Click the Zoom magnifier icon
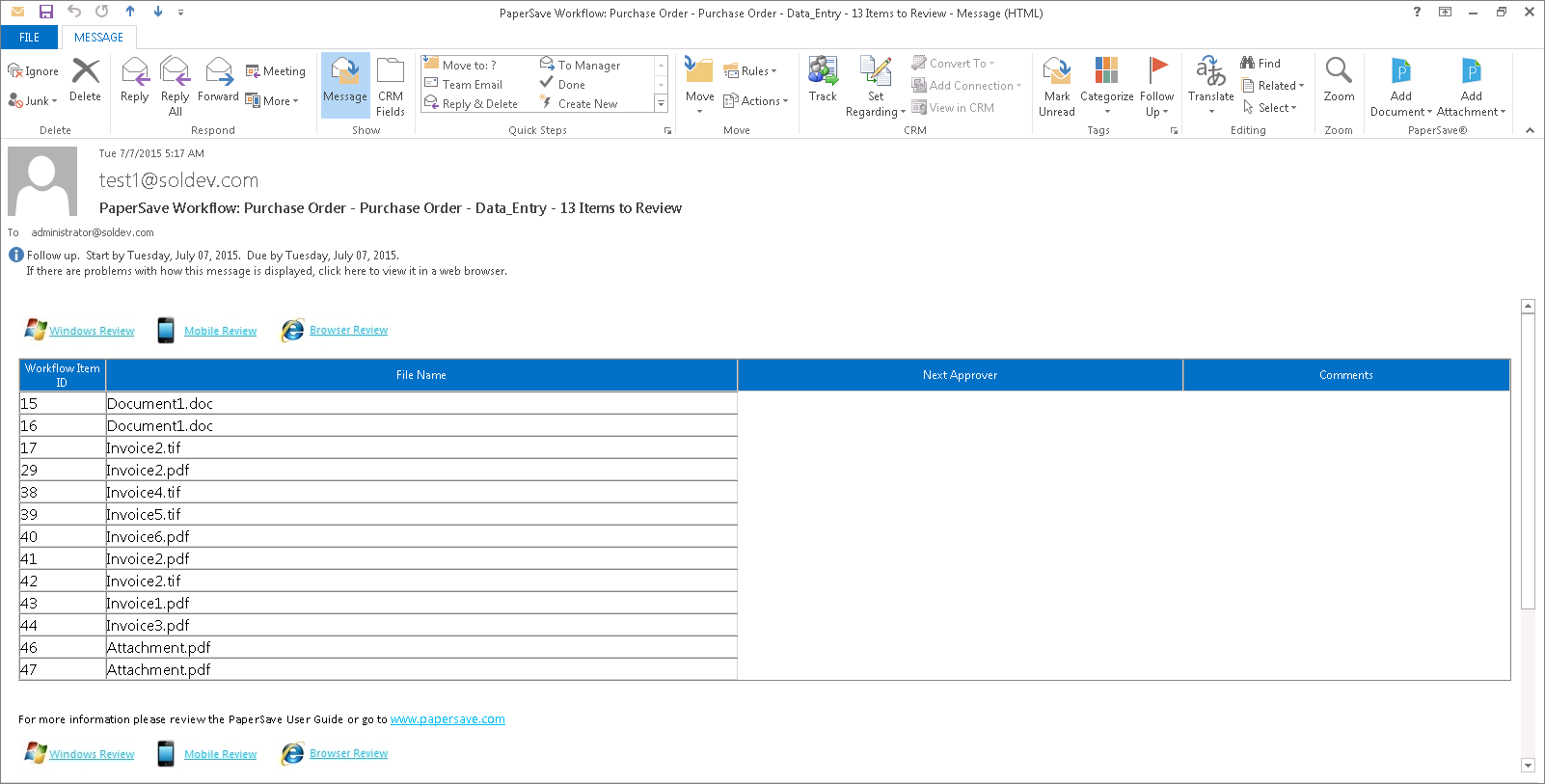 point(1339,70)
